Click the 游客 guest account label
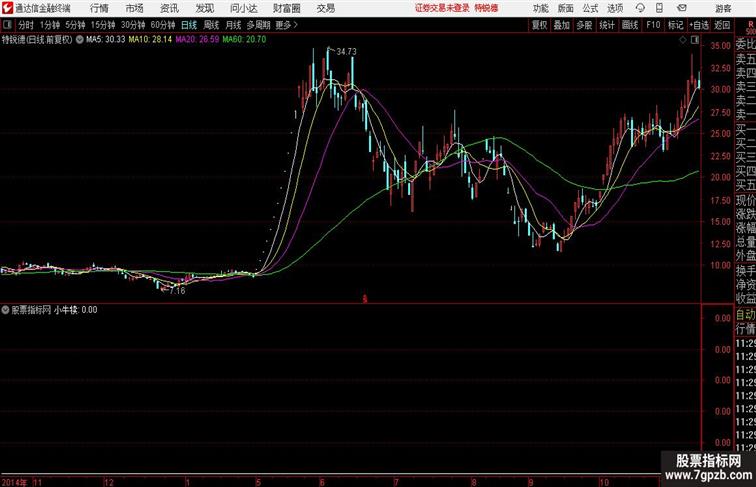Screen dimensions: 756x487 [723, 8]
